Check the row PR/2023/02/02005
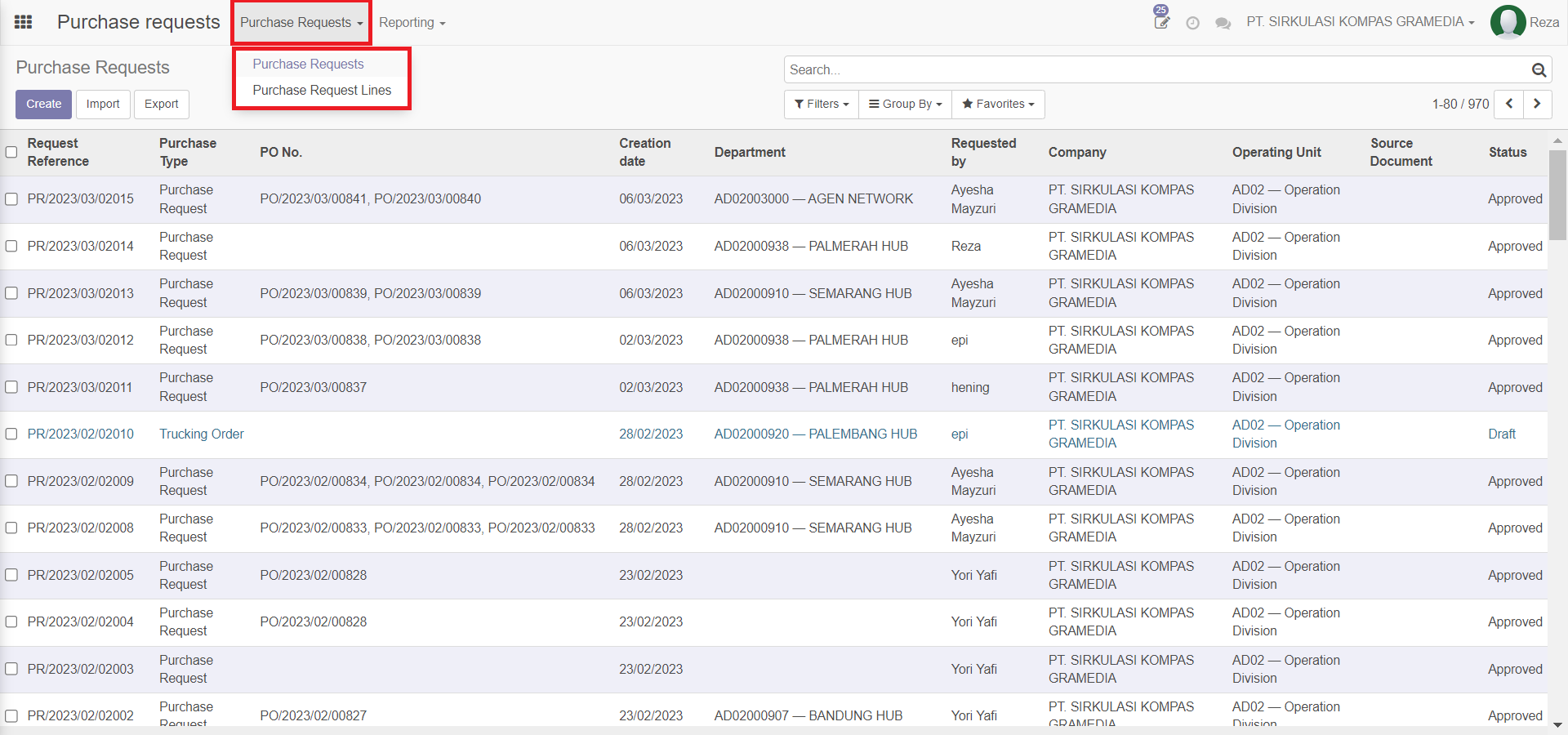 [11, 575]
